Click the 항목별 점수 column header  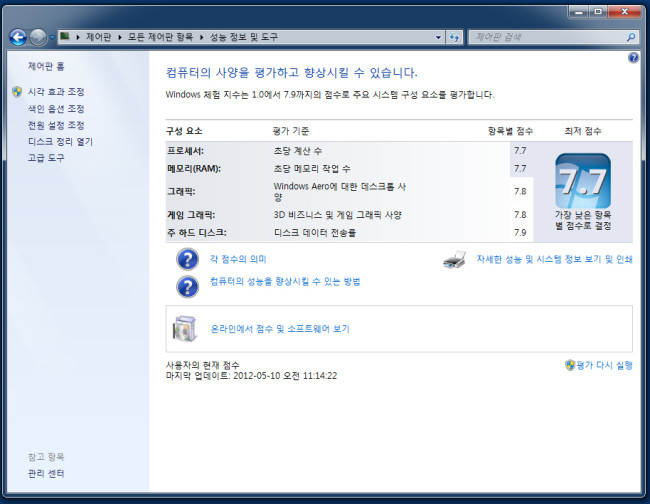pyautogui.click(x=510, y=131)
